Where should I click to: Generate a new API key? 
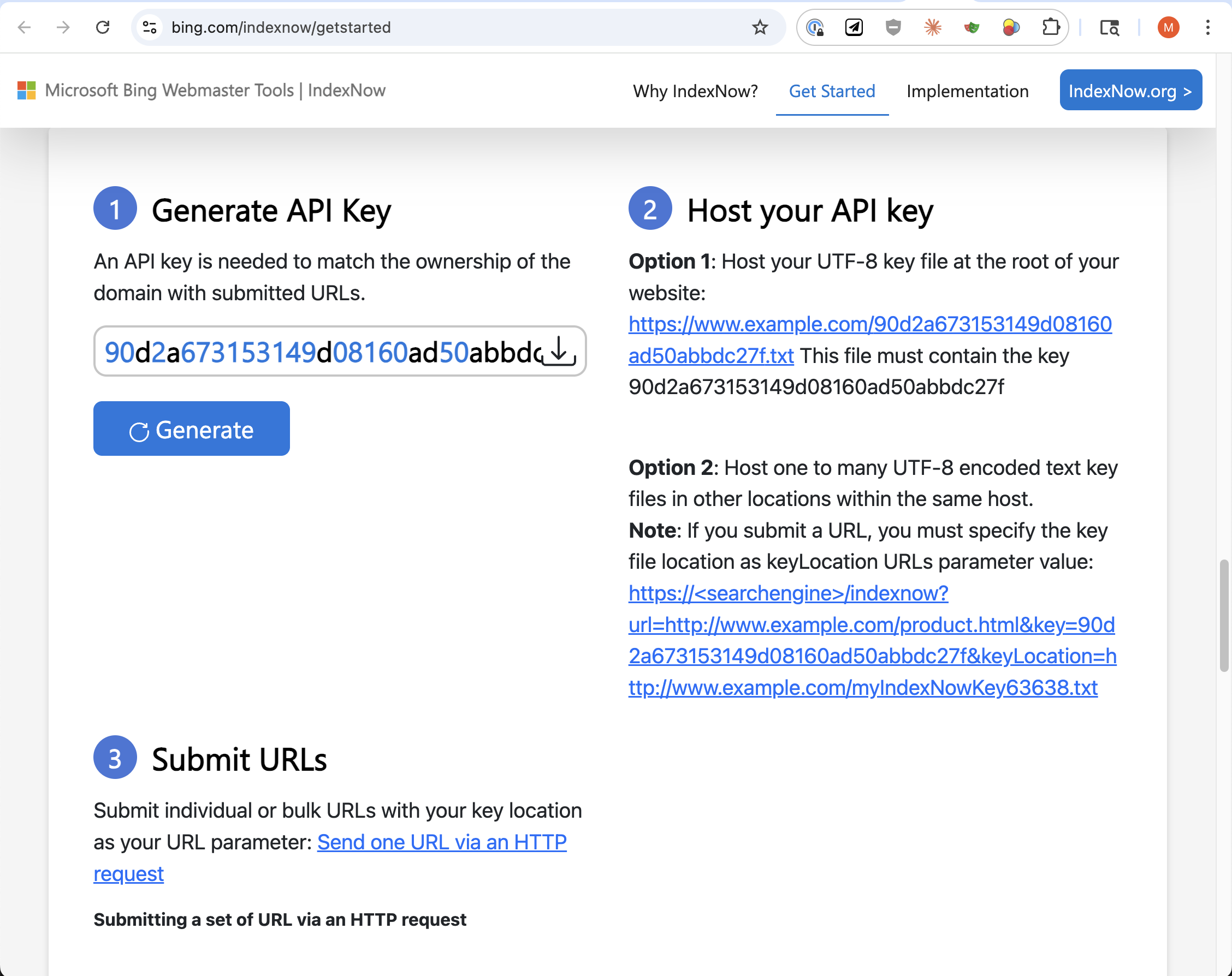(x=192, y=429)
